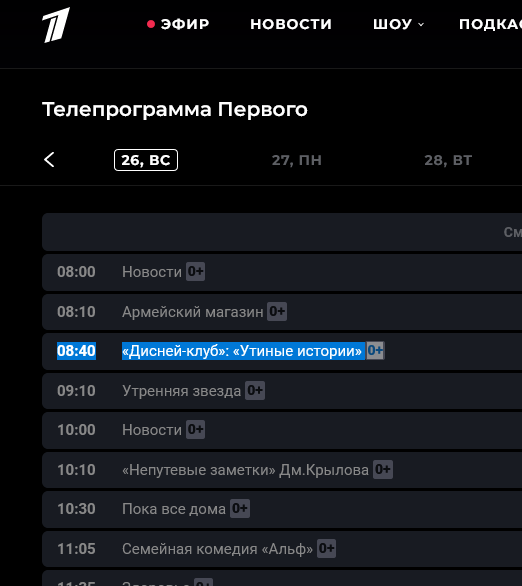Open Утренняя звезда at 09:10
Screen dimensions: 522x586
click(x=282, y=391)
